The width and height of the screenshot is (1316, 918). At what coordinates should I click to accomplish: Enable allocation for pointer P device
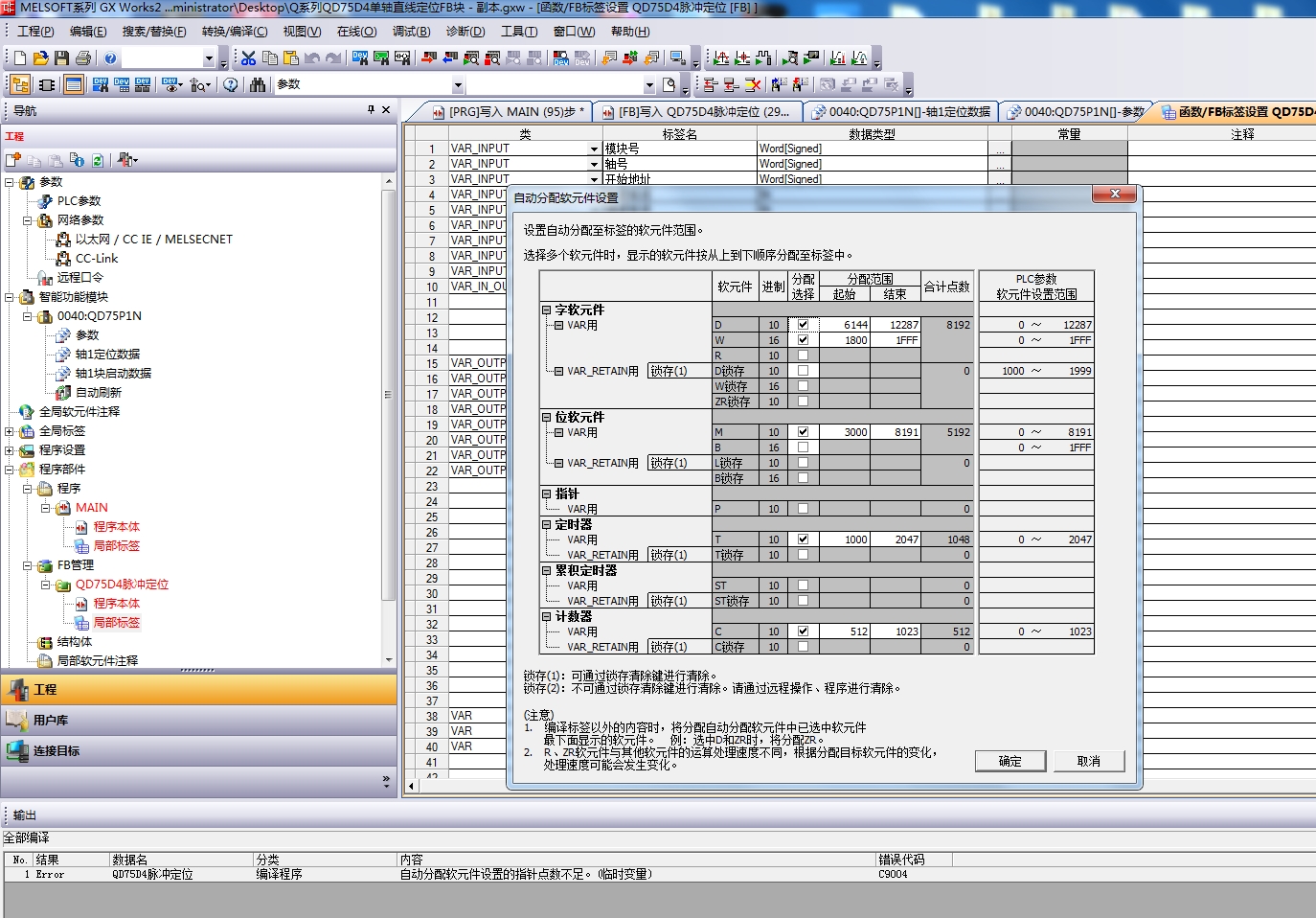[803, 509]
